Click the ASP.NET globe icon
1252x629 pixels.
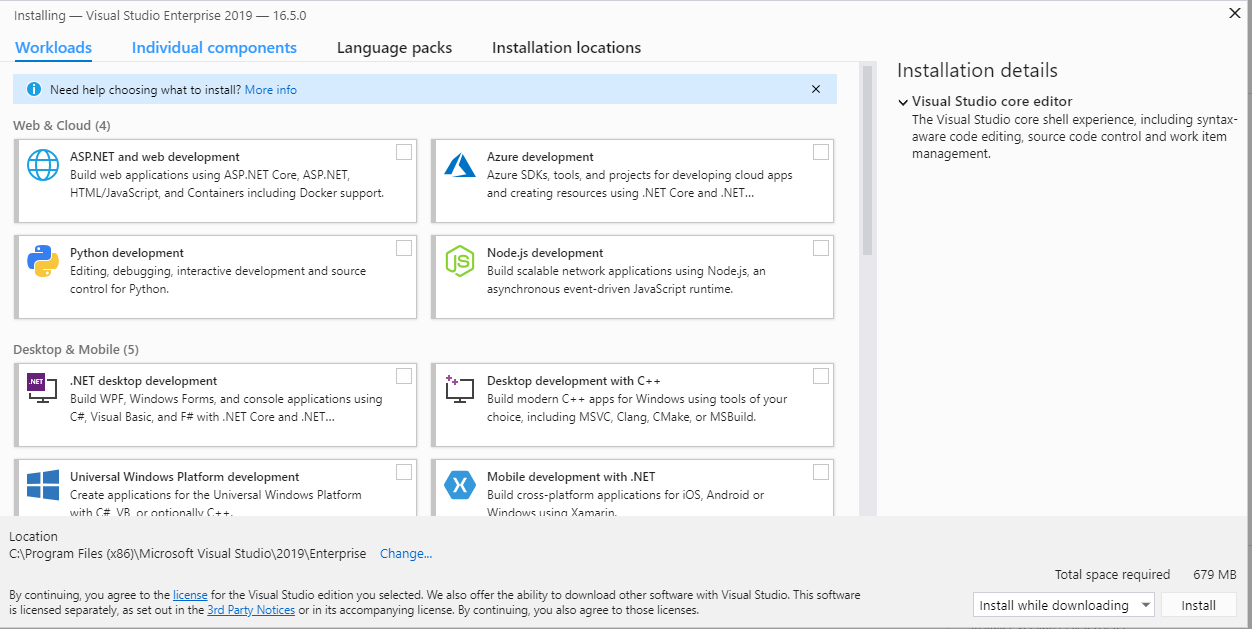(43, 165)
